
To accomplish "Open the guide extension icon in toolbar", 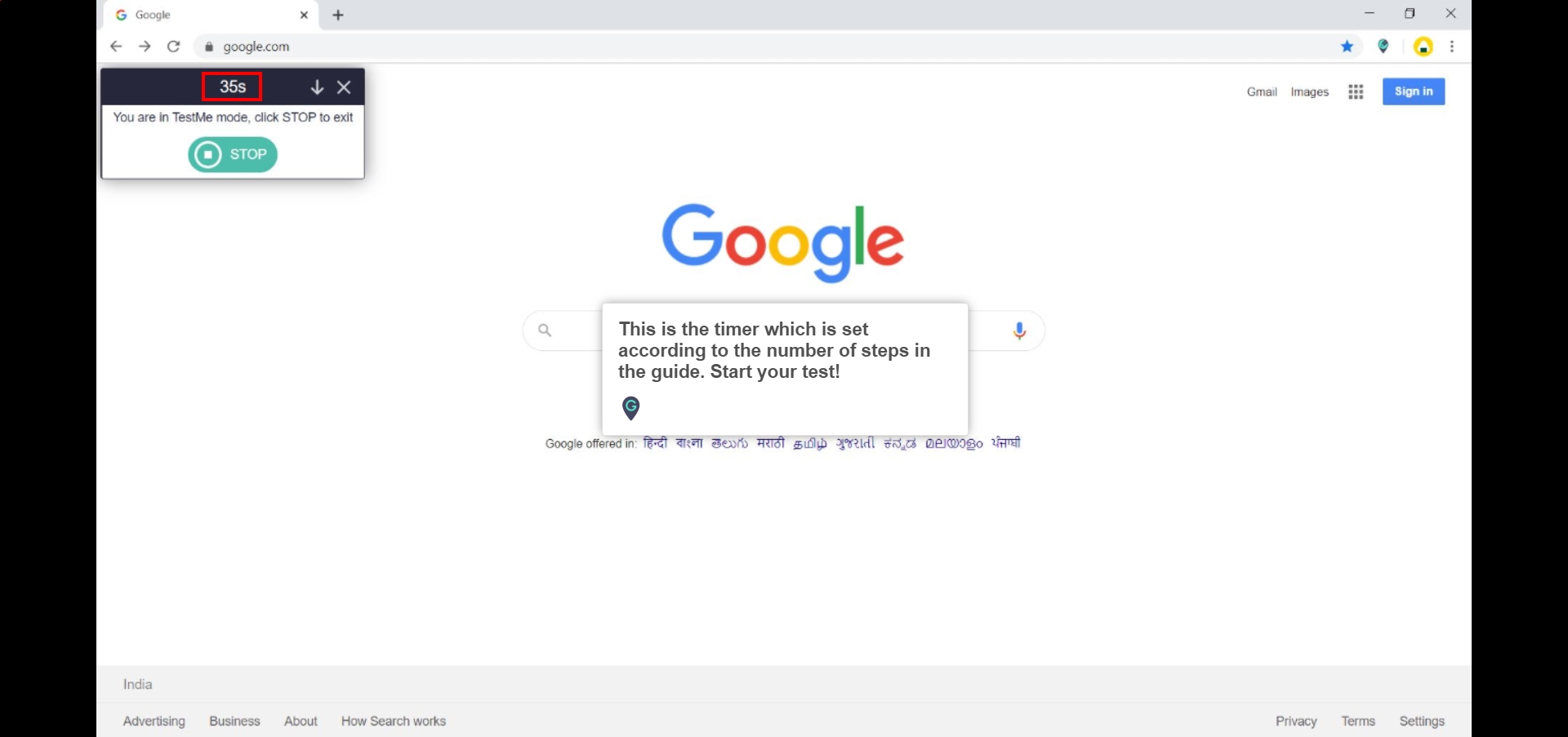I will pos(1383,47).
